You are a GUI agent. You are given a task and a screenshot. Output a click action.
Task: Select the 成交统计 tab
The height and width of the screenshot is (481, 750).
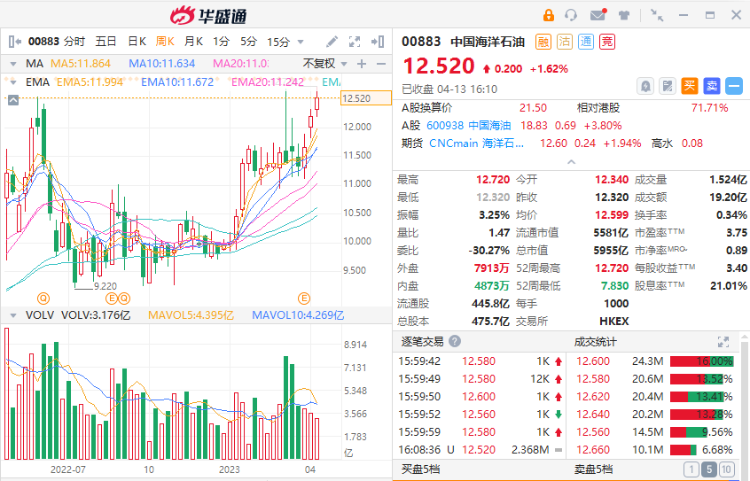(595, 341)
